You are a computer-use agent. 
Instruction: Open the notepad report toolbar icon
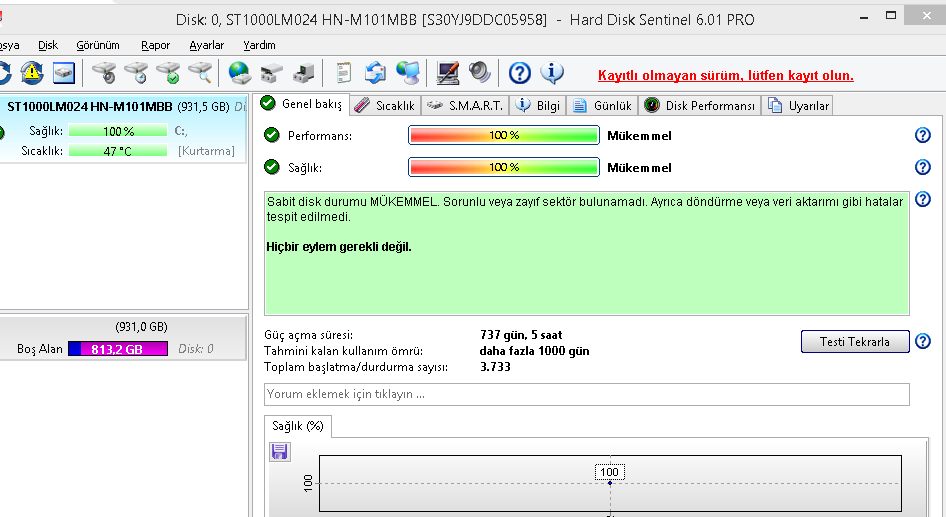(x=343, y=73)
